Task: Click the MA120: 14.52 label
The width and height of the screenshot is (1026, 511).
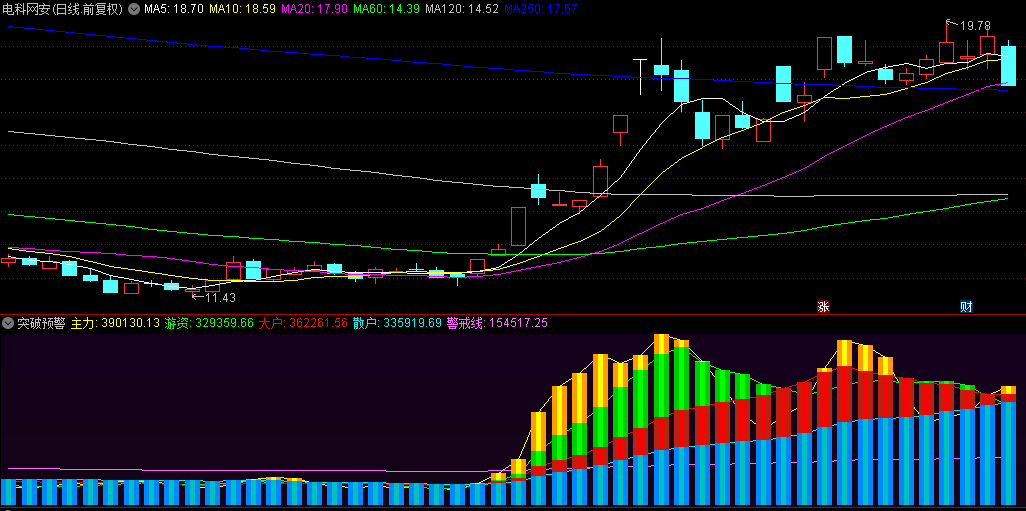Action: pos(463,9)
